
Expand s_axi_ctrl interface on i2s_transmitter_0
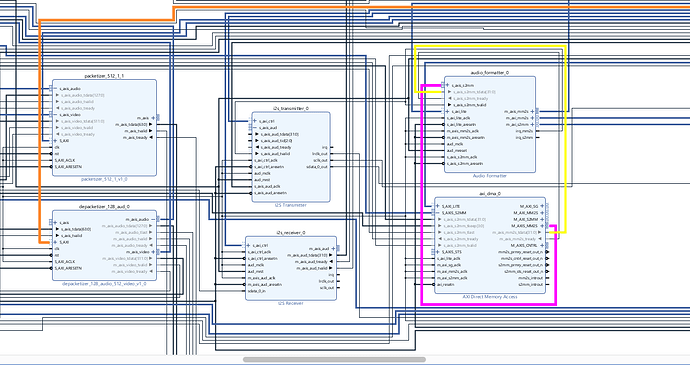(x=255, y=121)
